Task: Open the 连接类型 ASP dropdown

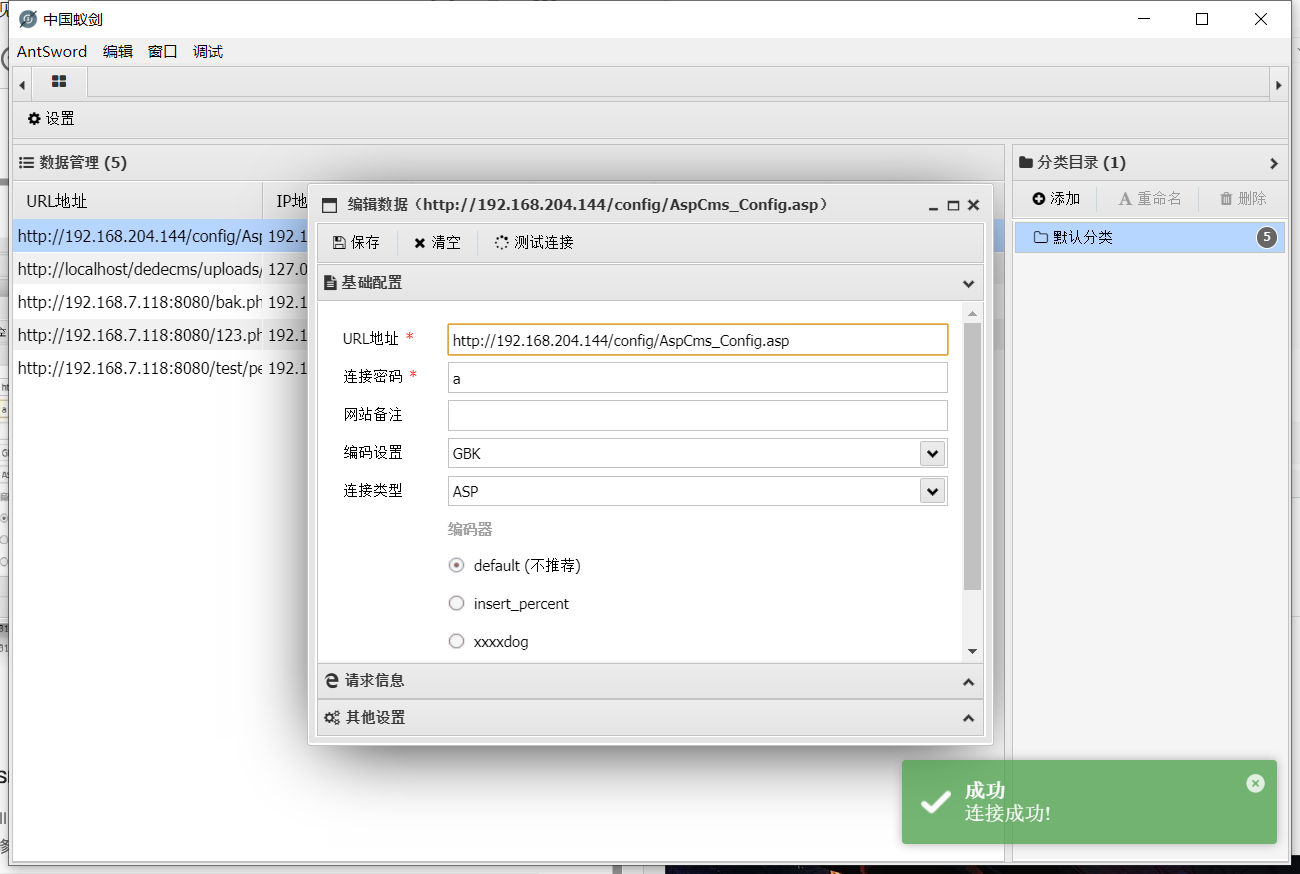Action: coord(932,492)
